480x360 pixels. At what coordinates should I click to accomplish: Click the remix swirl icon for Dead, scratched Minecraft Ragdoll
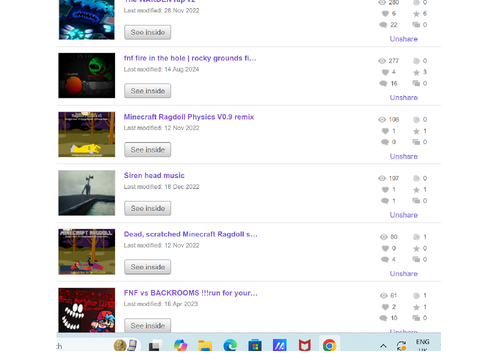coord(416,237)
